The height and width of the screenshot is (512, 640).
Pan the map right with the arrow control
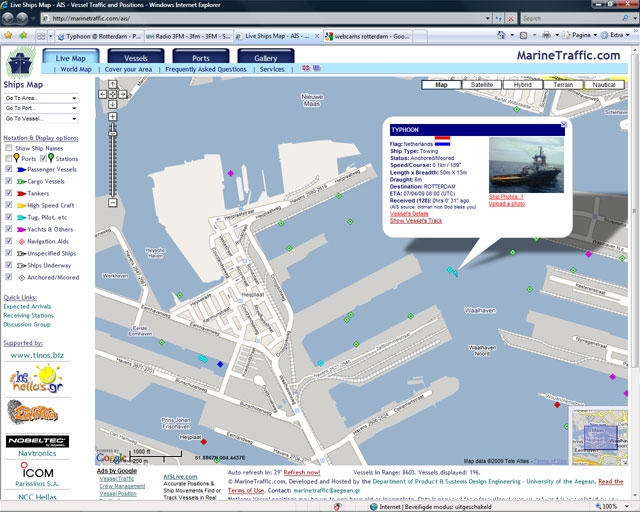pyautogui.click(x=122, y=94)
